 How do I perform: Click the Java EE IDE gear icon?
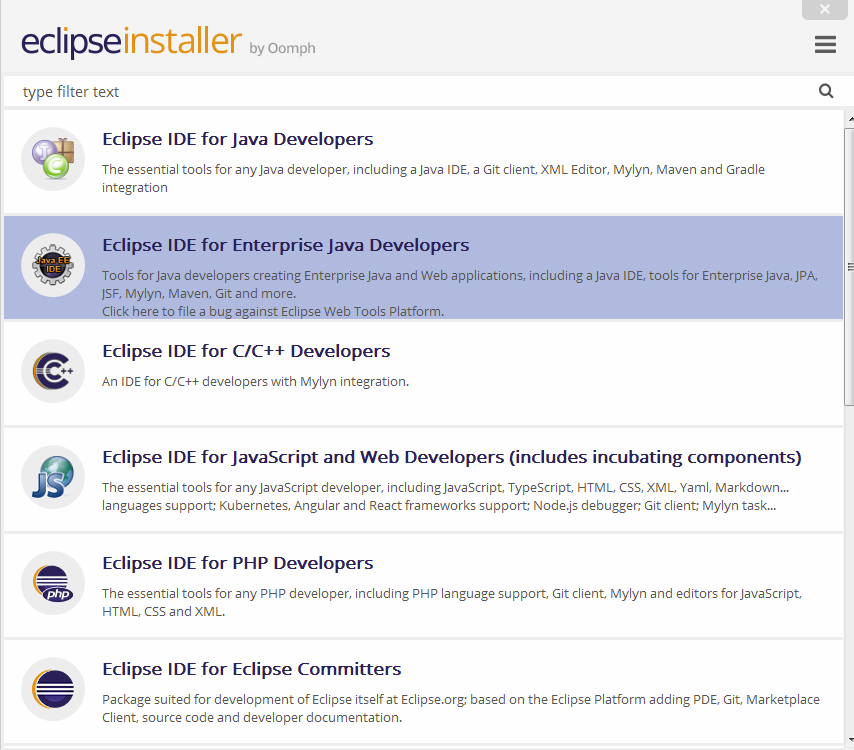tap(53, 265)
